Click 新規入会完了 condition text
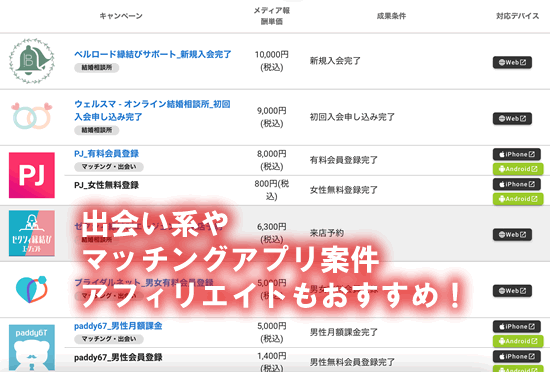 tap(335, 61)
